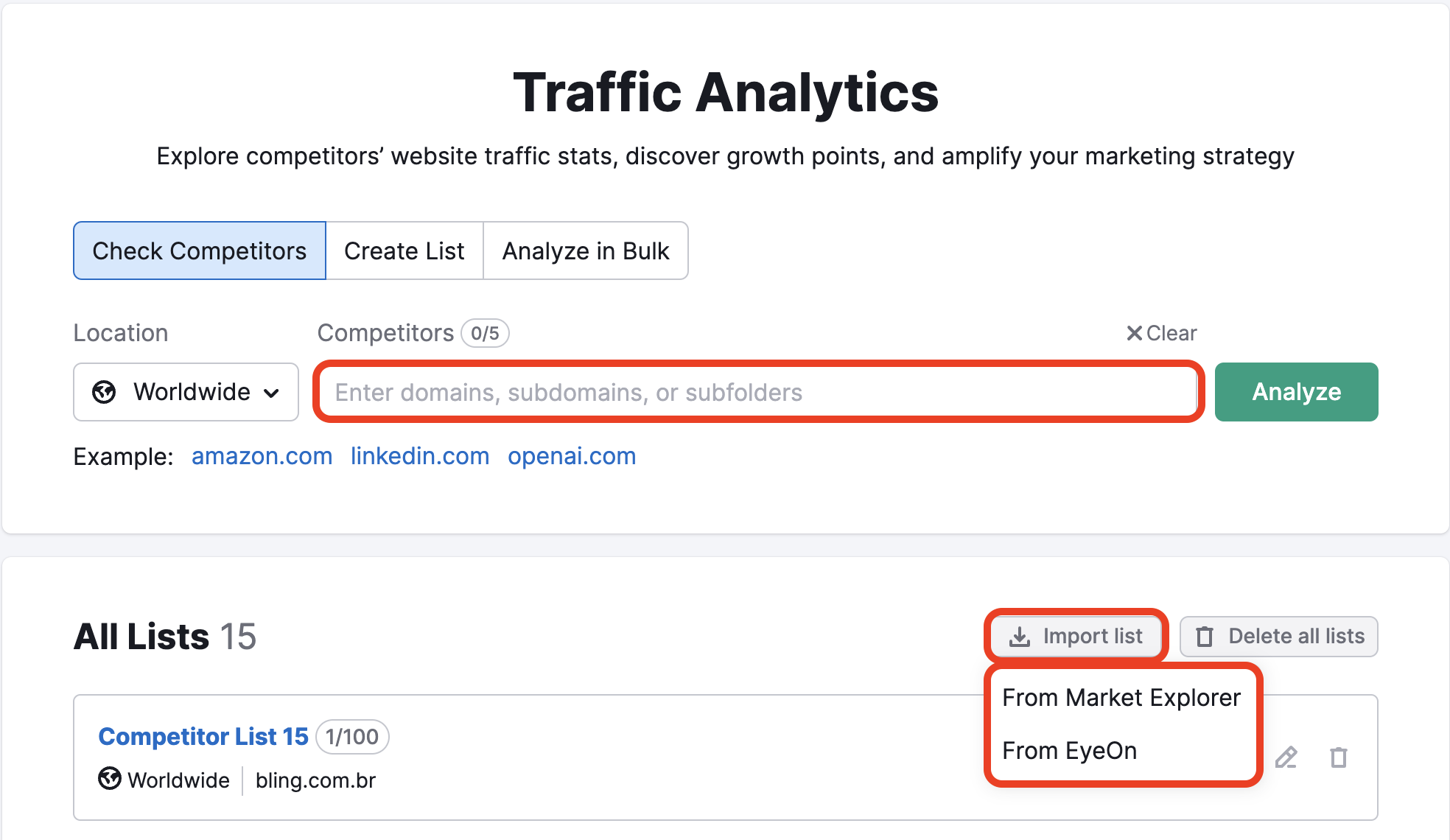
Task: Open the Analyze in Bulk tab
Action: [586, 251]
